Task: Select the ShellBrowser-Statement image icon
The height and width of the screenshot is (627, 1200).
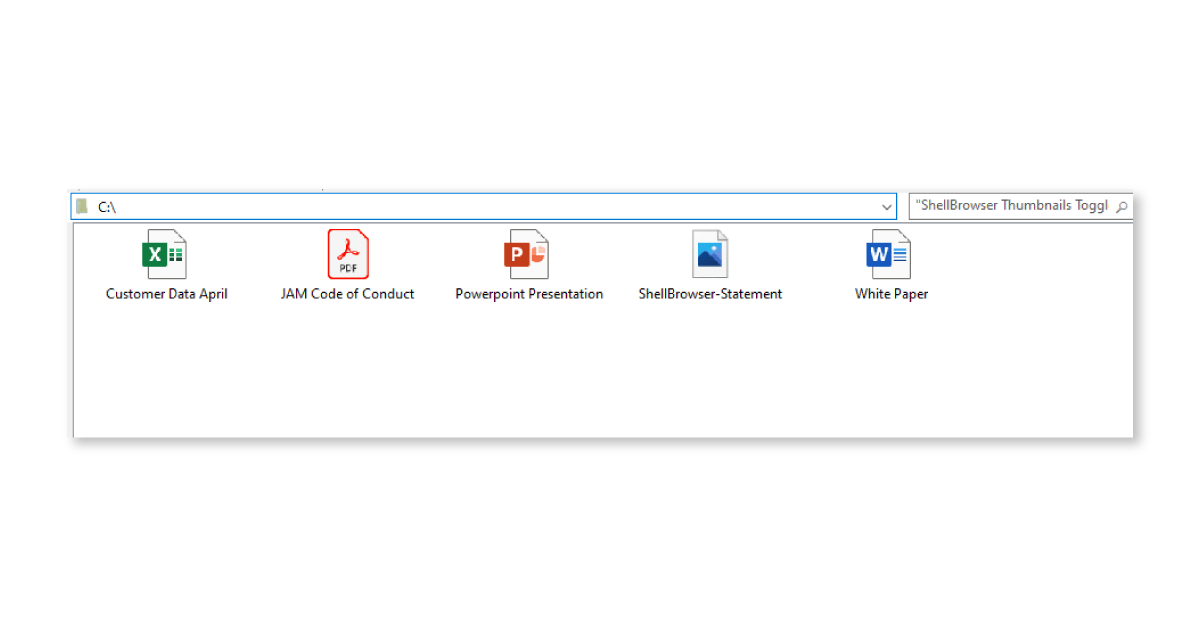Action: [x=710, y=255]
